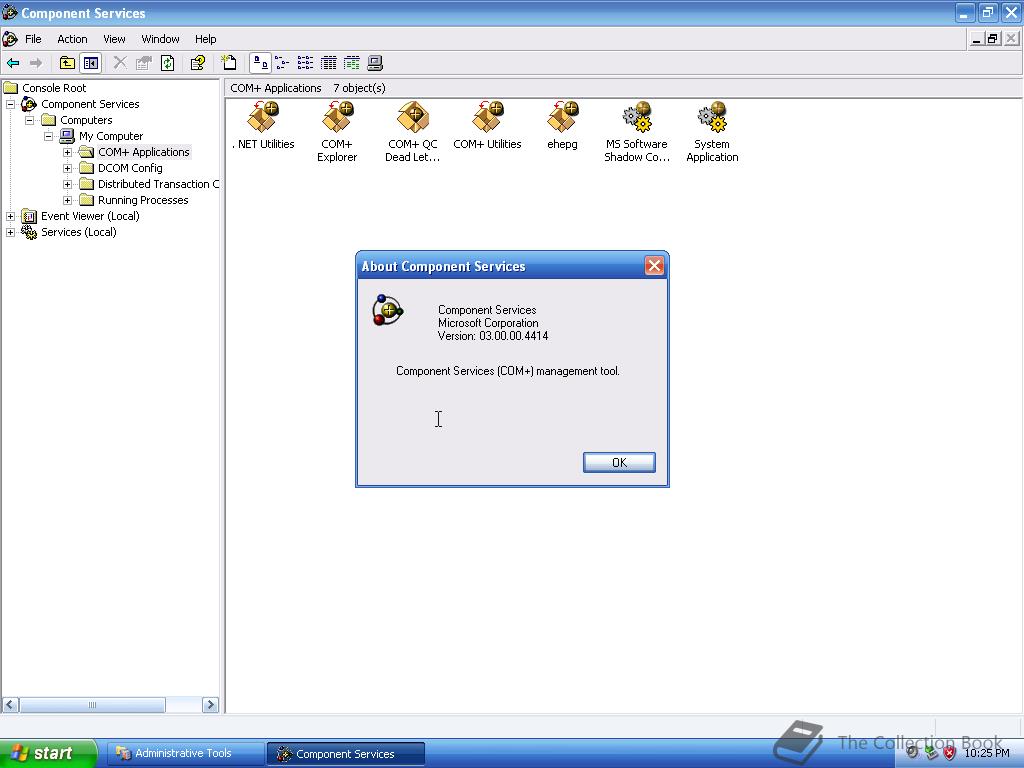1024x768 pixels.
Task: Click the Forward arrow toolbar icon
Action: point(36,63)
